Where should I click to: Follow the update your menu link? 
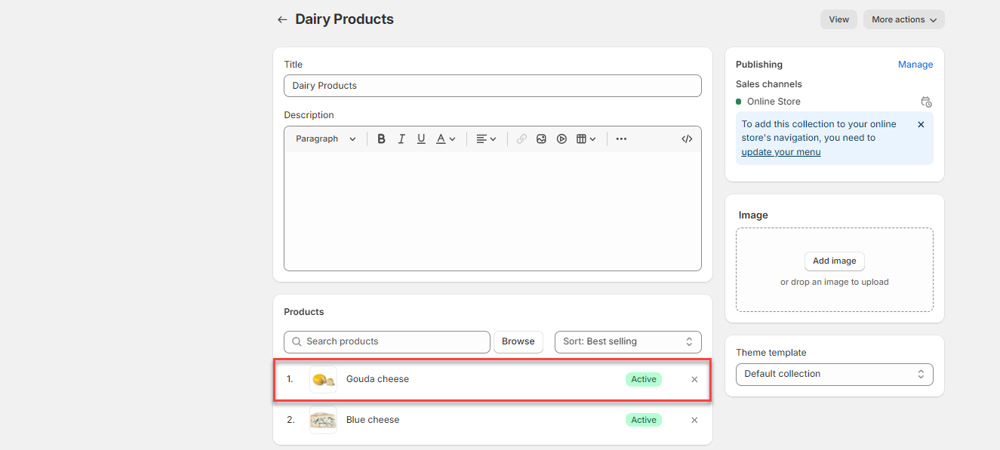781,152
